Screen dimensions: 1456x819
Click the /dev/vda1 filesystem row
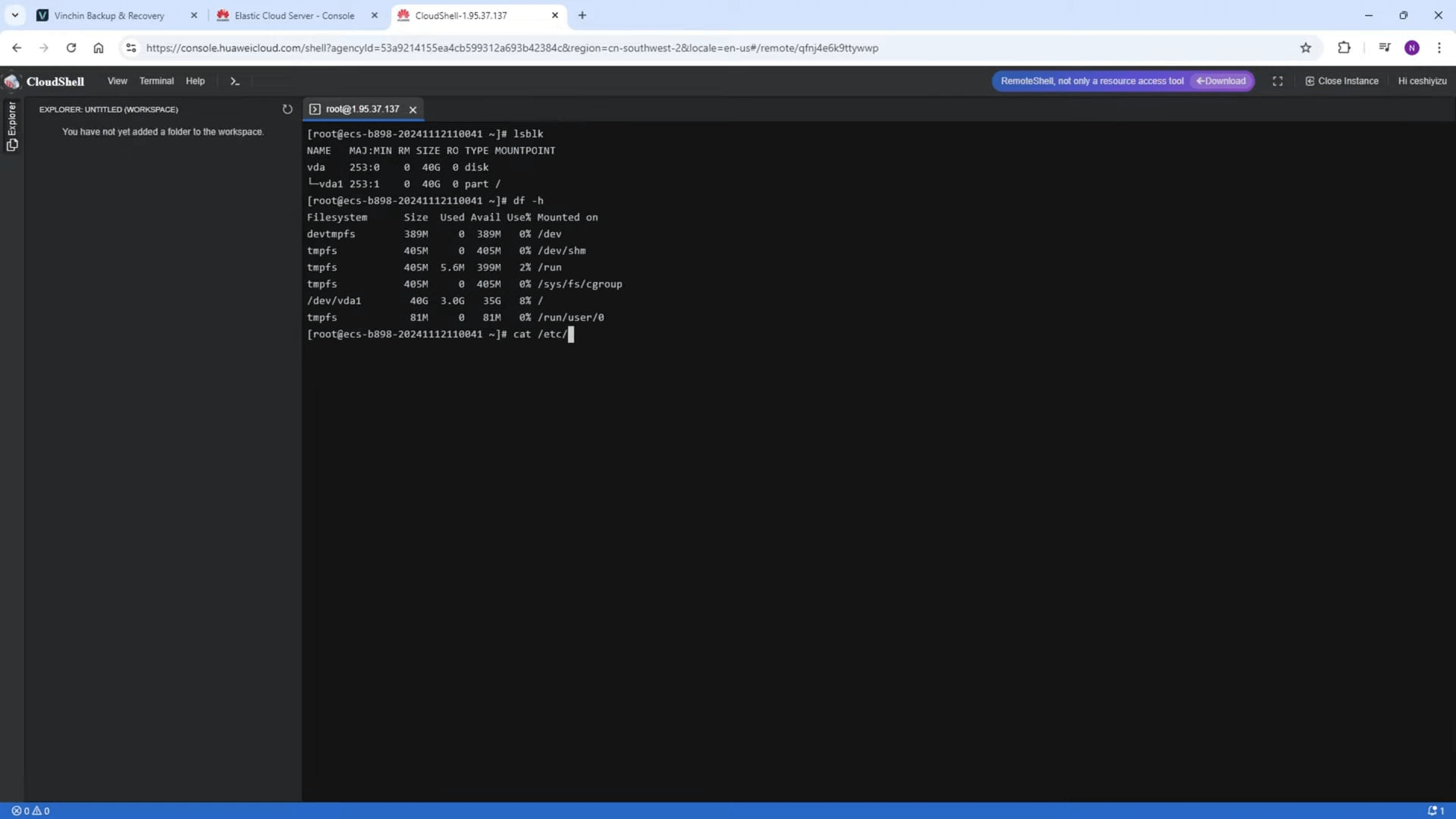pyautogui.click(x=425, y=301)
